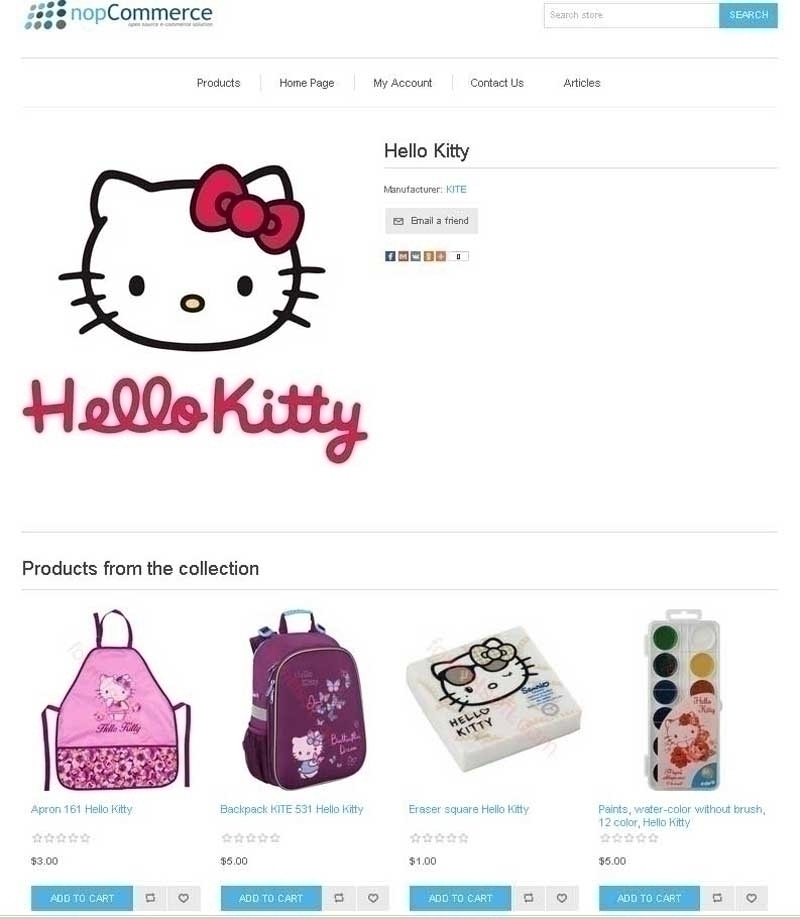Open the Articles menu item
This screenshot has height=919, width=800.
pyautogui.click(x=582, y=83)
